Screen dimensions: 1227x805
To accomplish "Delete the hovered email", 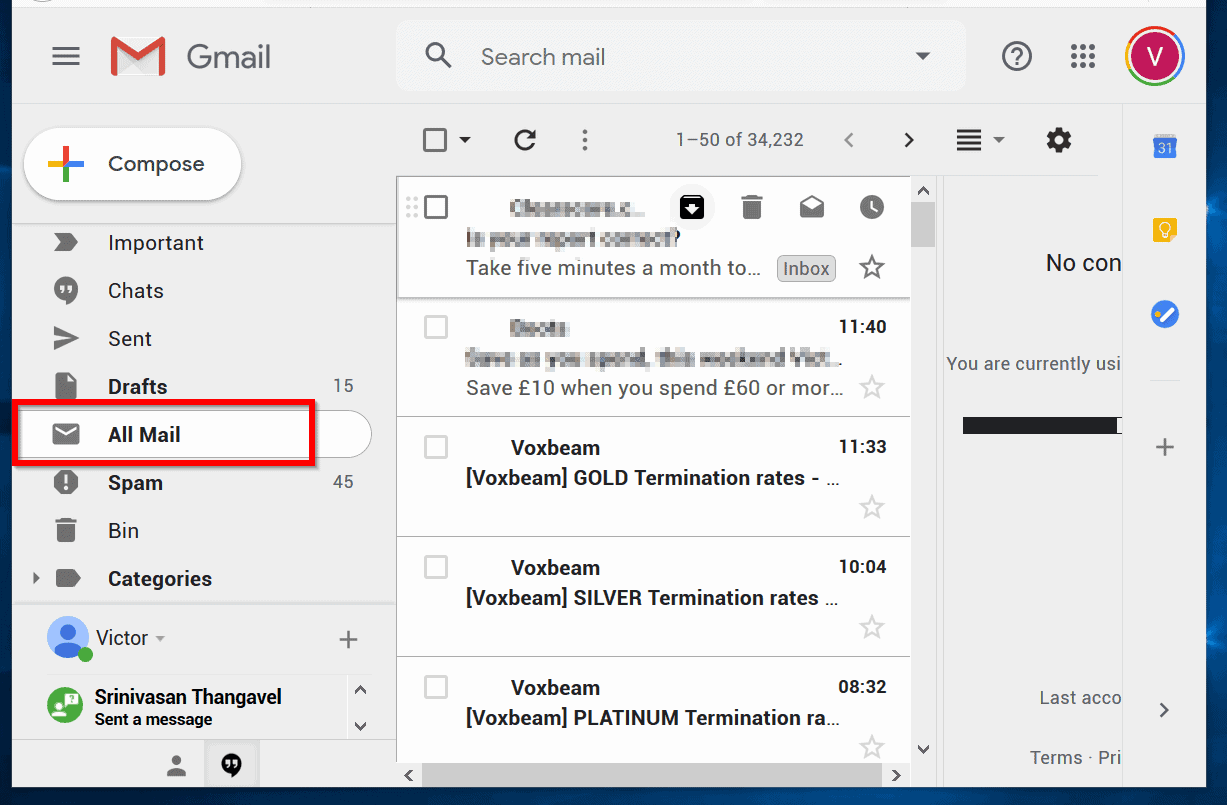I will tap(752, 207).
